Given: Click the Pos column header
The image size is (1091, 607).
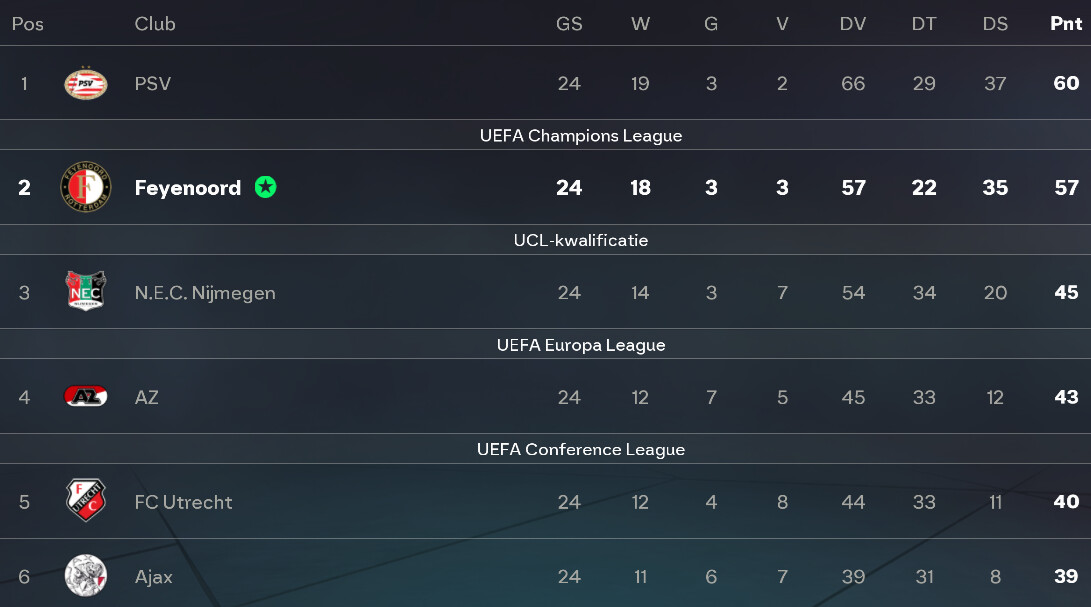Looking at the screenshot, I should [x=28, y=24].
